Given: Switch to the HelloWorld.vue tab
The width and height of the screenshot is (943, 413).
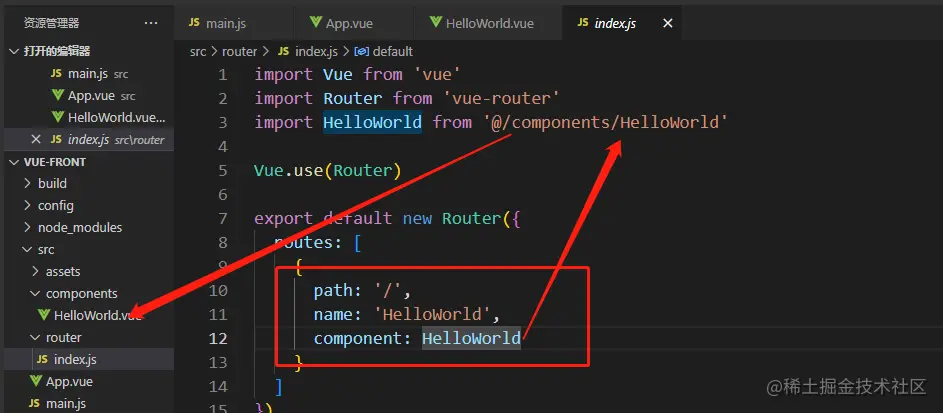Looking at the screenshot, I should coord(488,23).
